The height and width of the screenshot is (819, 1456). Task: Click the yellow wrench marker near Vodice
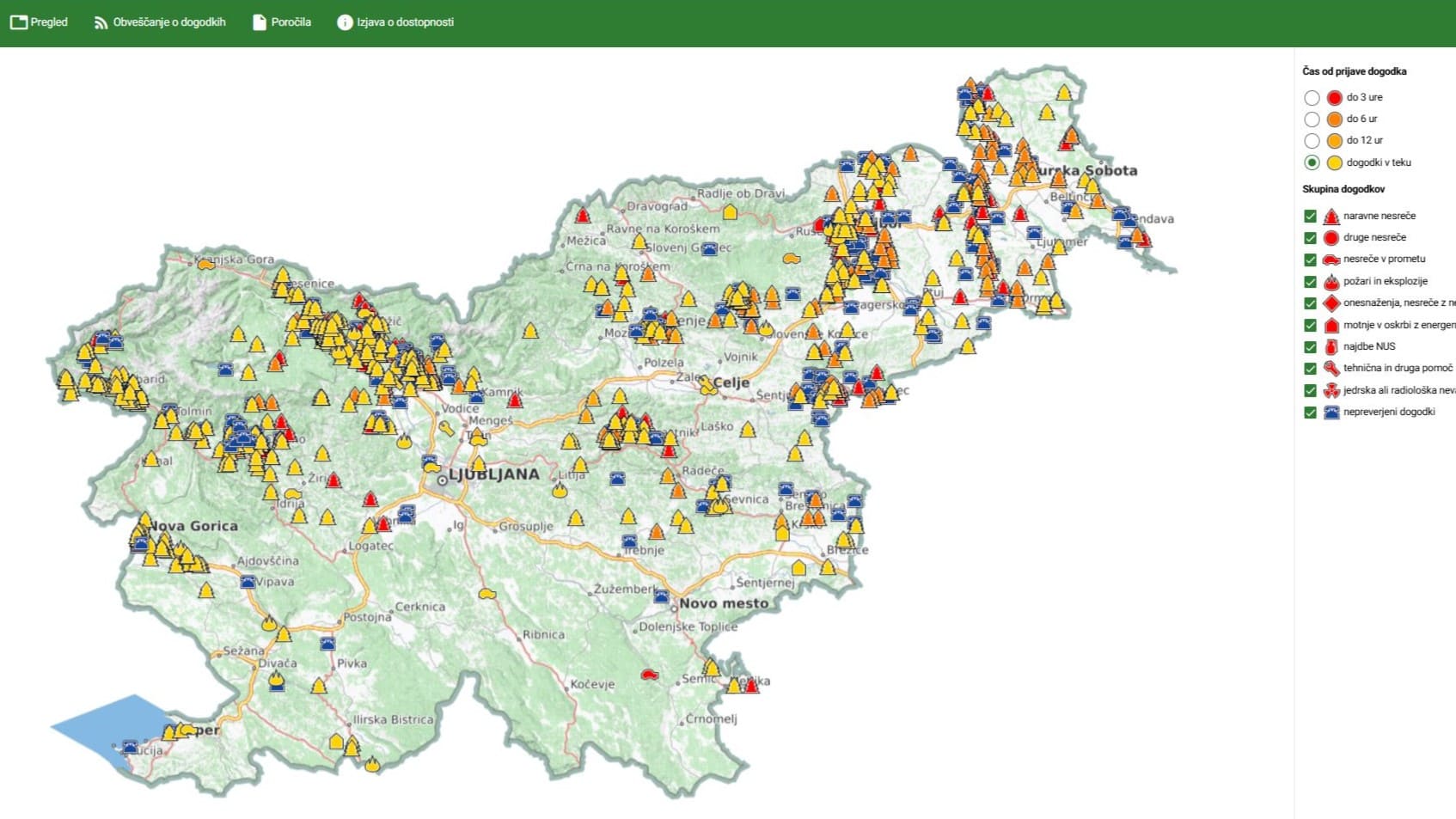pos(446,427)
